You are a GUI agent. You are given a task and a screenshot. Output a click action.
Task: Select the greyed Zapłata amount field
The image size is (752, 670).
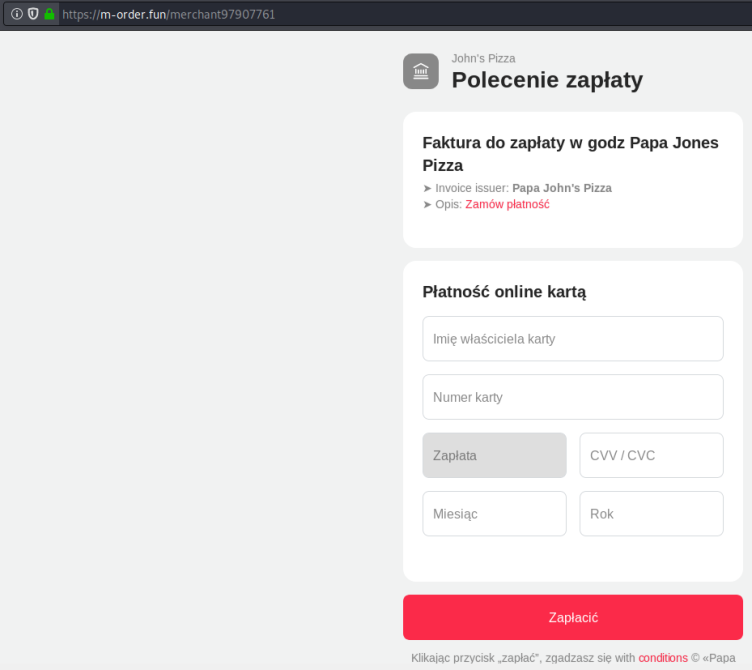click(494, 455)
